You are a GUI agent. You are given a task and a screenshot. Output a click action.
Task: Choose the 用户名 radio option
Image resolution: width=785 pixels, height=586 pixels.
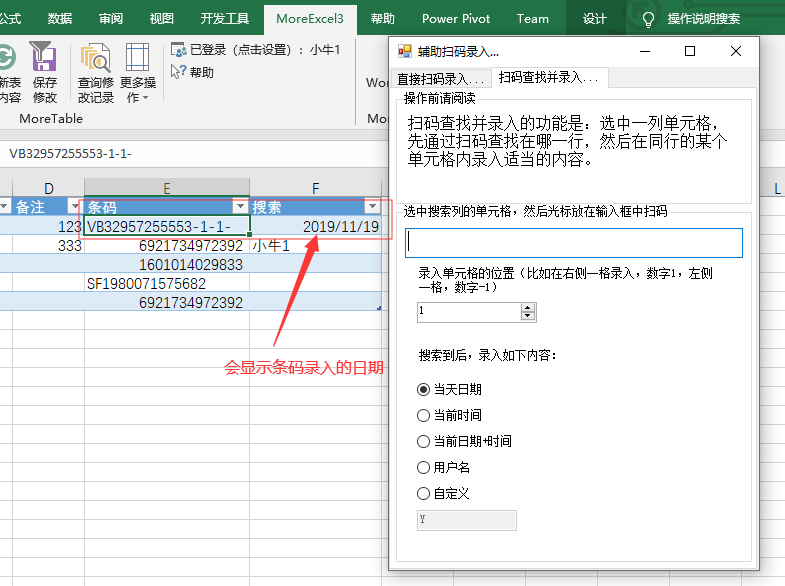point(423,467)
